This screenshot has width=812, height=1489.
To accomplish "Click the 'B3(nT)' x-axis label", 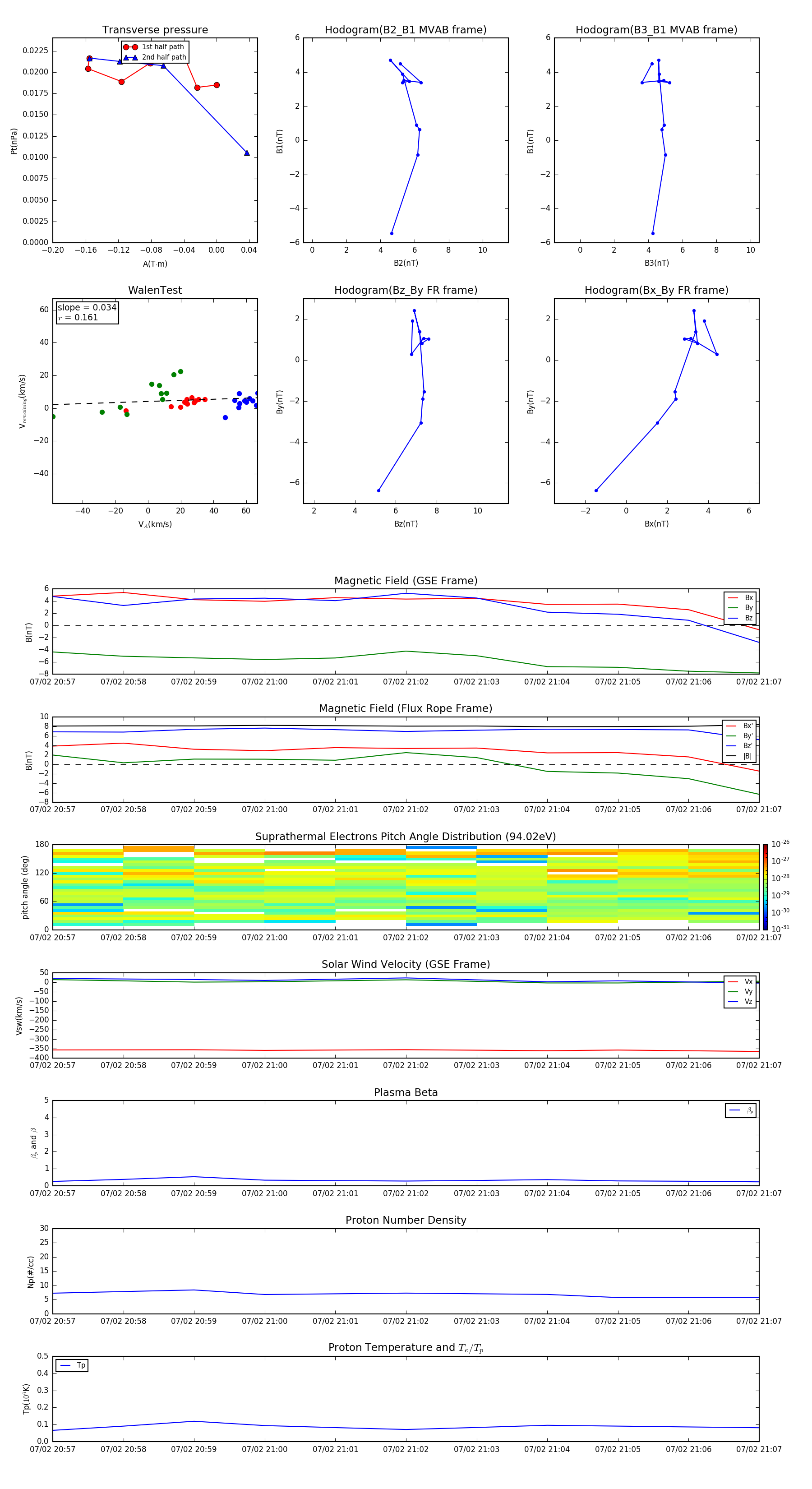I will click(656, 264).
